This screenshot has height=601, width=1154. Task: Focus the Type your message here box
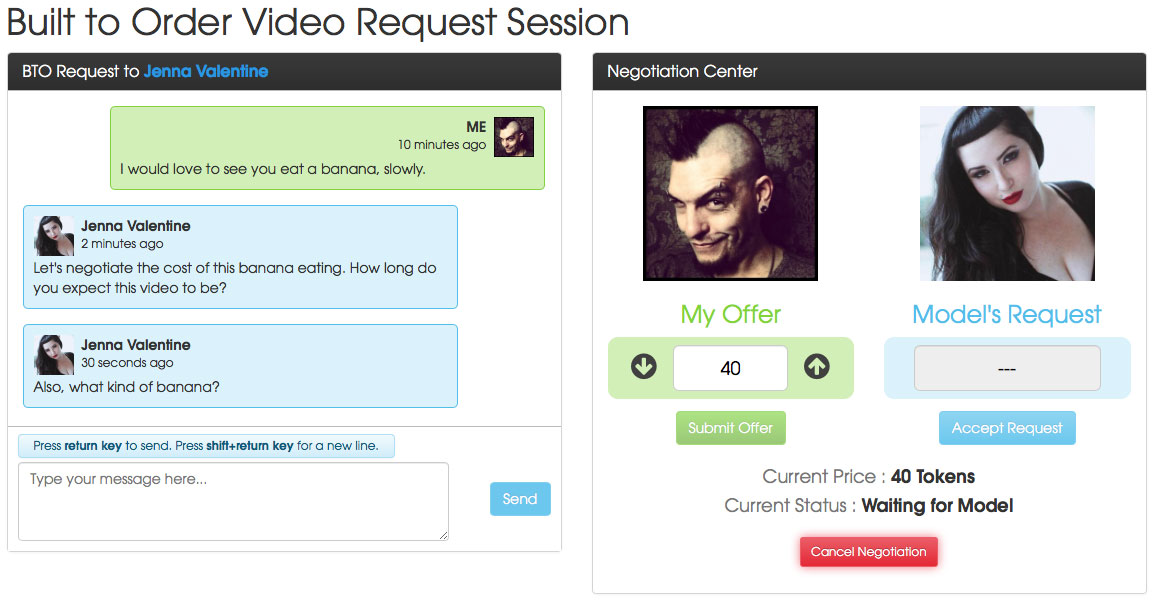[233, 502]
